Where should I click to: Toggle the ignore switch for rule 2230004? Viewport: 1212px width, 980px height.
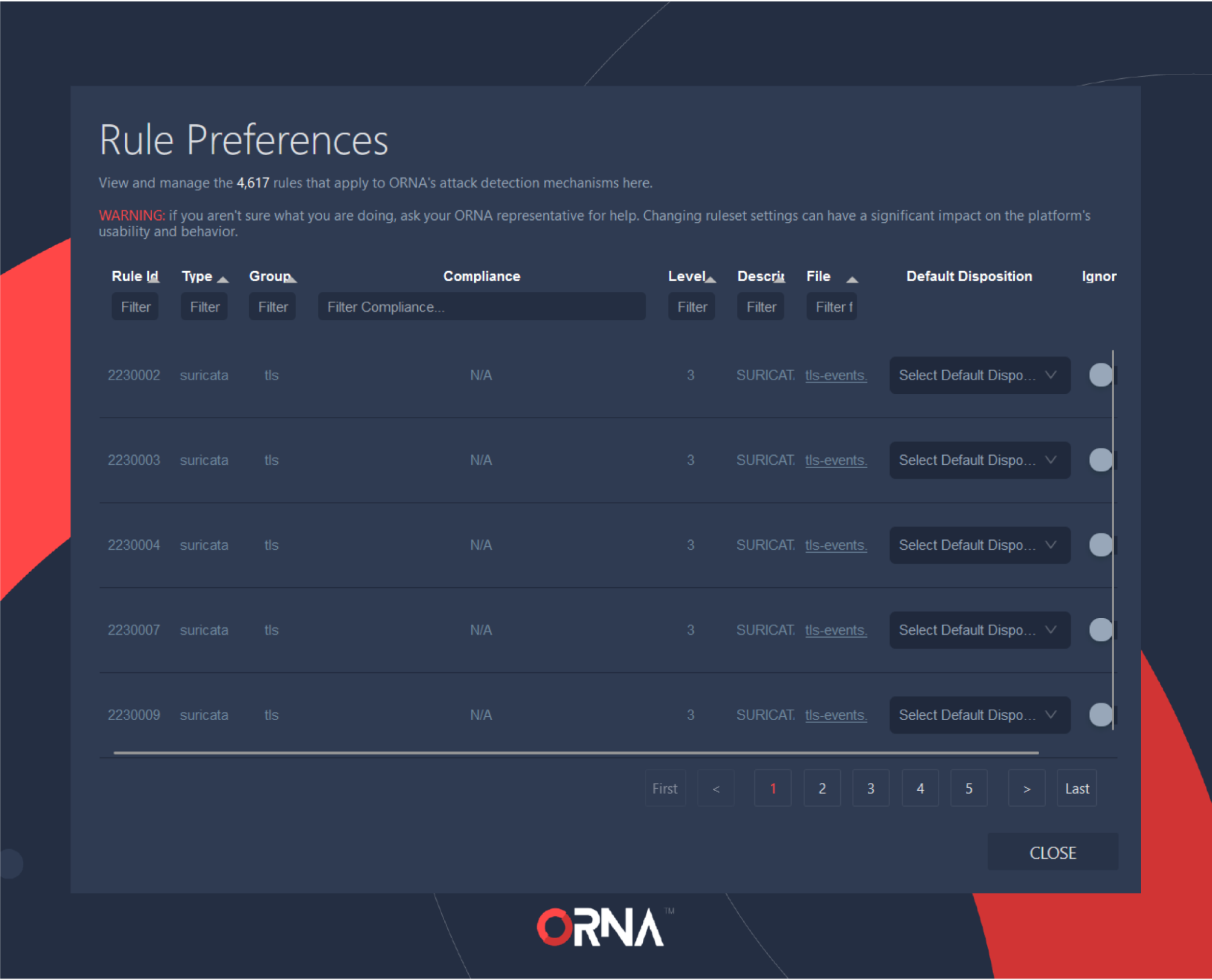[1100, 544]
